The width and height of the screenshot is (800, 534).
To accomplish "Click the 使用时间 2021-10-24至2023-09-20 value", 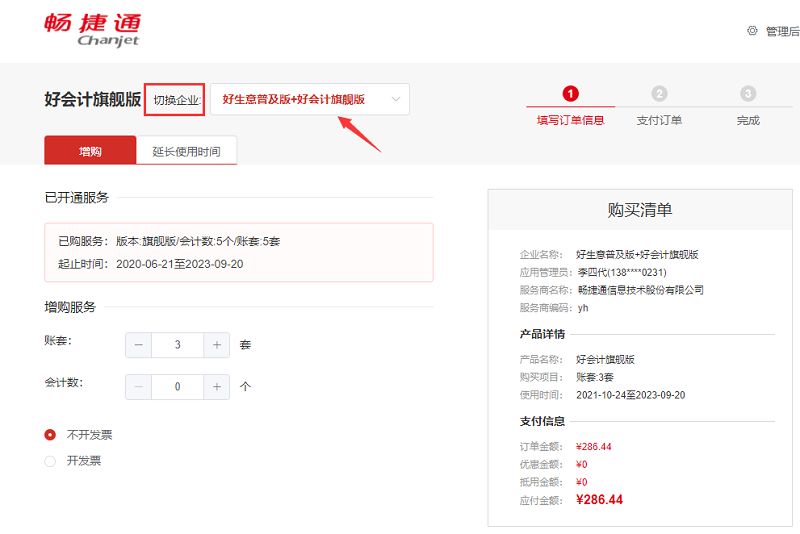I will click(x=631, y=395).
